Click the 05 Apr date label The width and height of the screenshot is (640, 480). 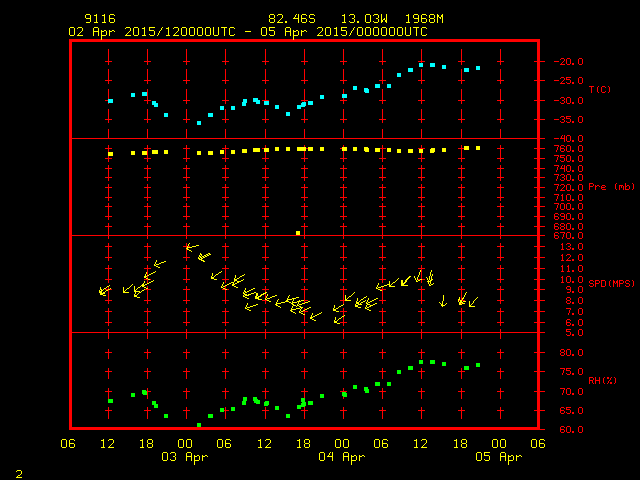pyautogui.click(x=498, y=457)
